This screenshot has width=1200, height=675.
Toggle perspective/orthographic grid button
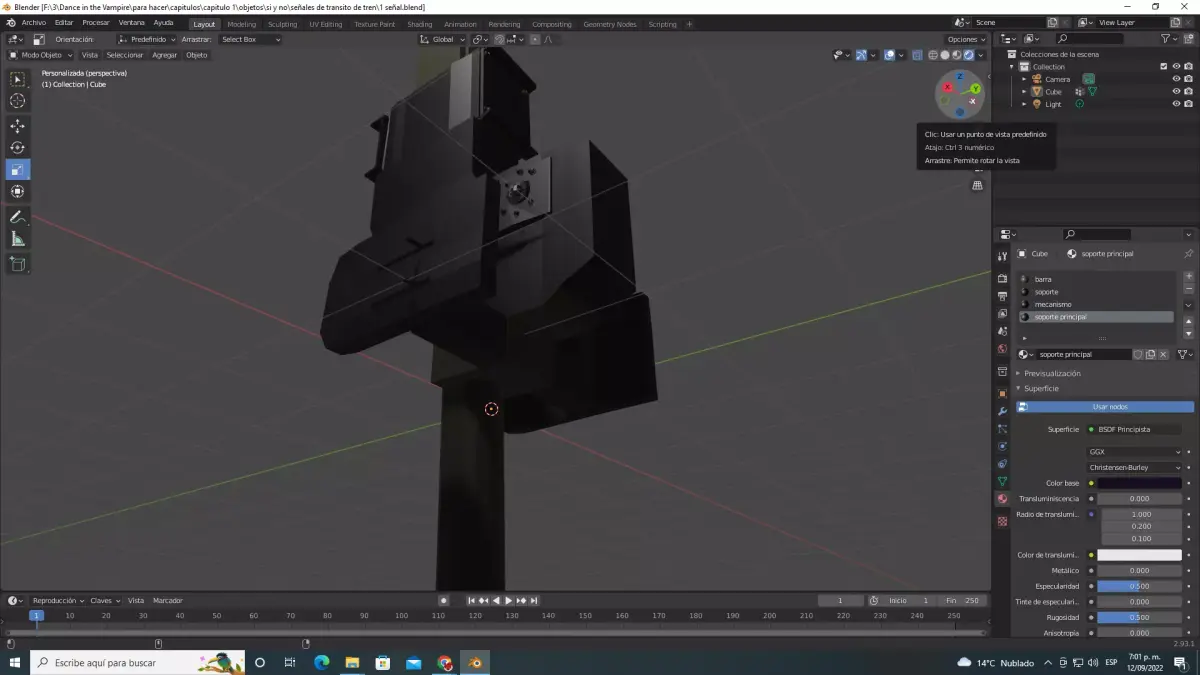coord(978,185)
